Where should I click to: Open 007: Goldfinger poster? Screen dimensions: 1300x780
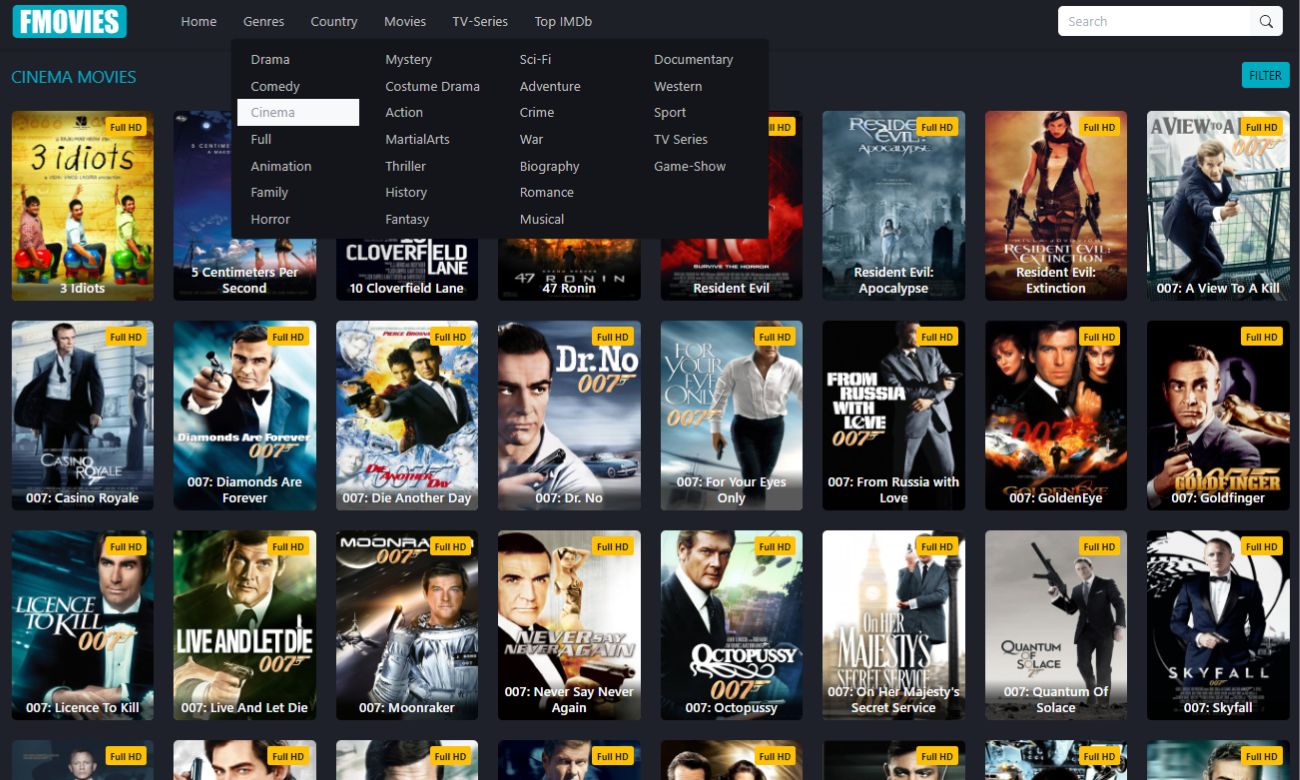(x=1217, y=415)
